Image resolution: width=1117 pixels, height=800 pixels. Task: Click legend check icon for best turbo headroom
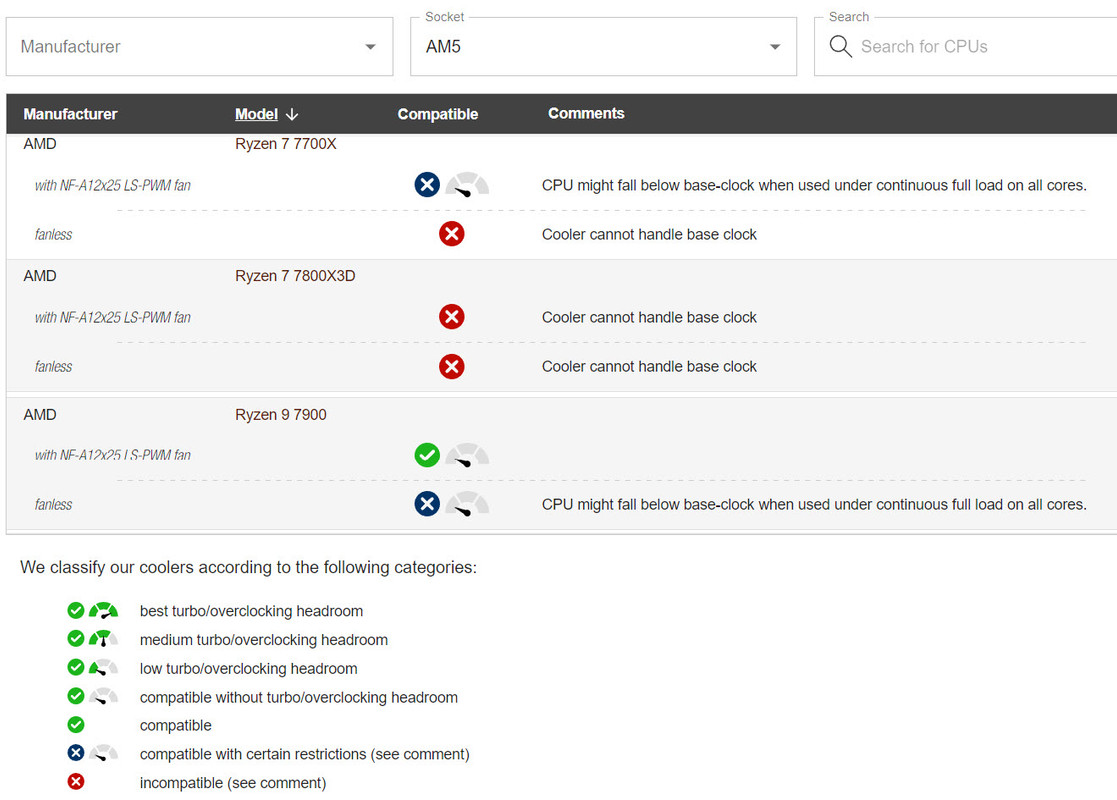[x=76, y=610]
